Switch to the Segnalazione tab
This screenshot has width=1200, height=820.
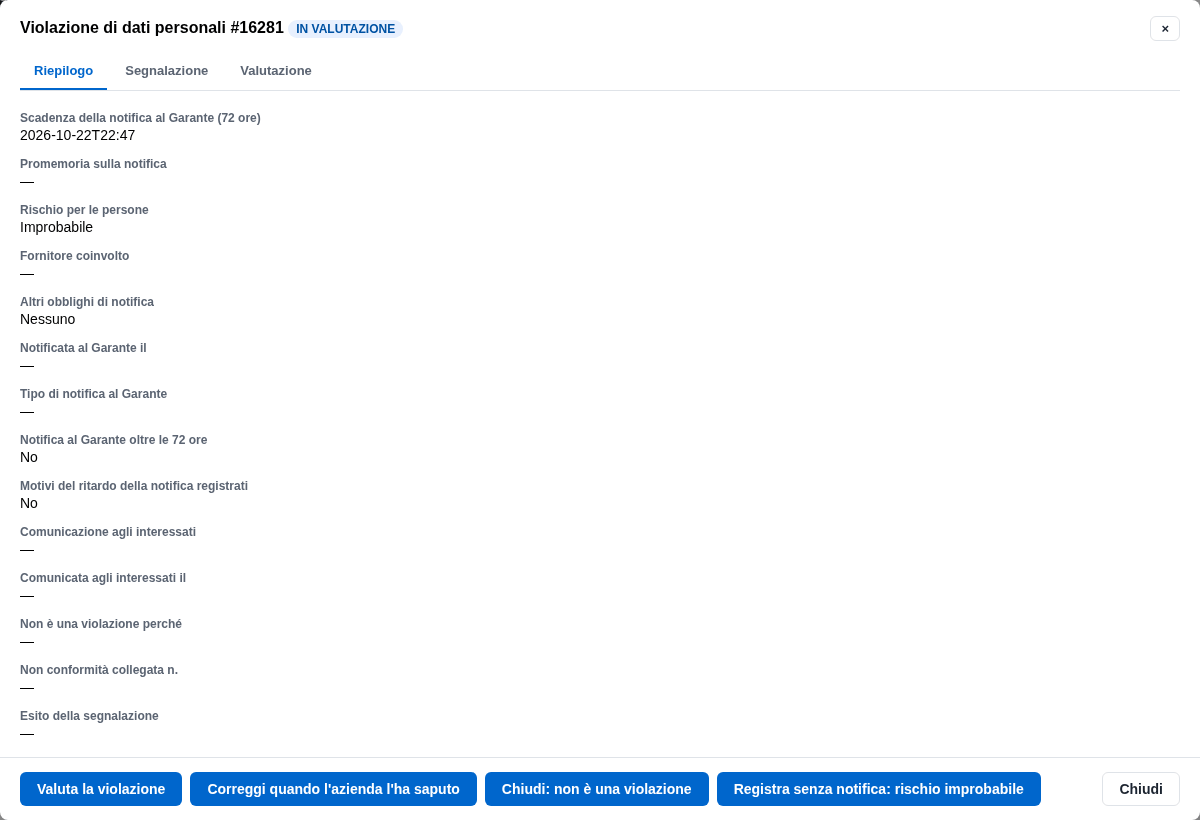[x=166, y=70]
